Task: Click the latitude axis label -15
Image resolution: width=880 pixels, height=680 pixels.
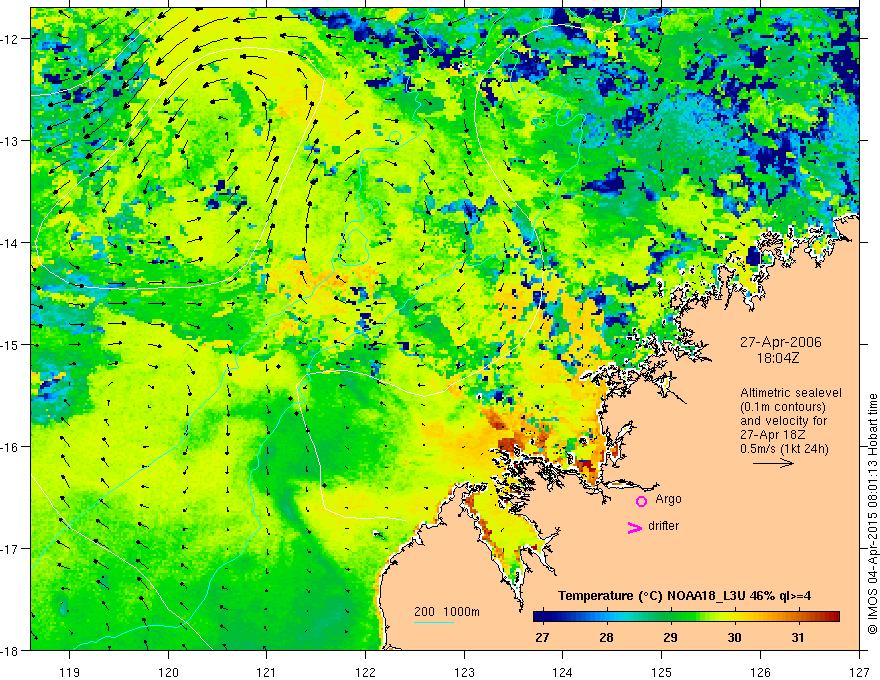Action: click(x=10, y=345)
